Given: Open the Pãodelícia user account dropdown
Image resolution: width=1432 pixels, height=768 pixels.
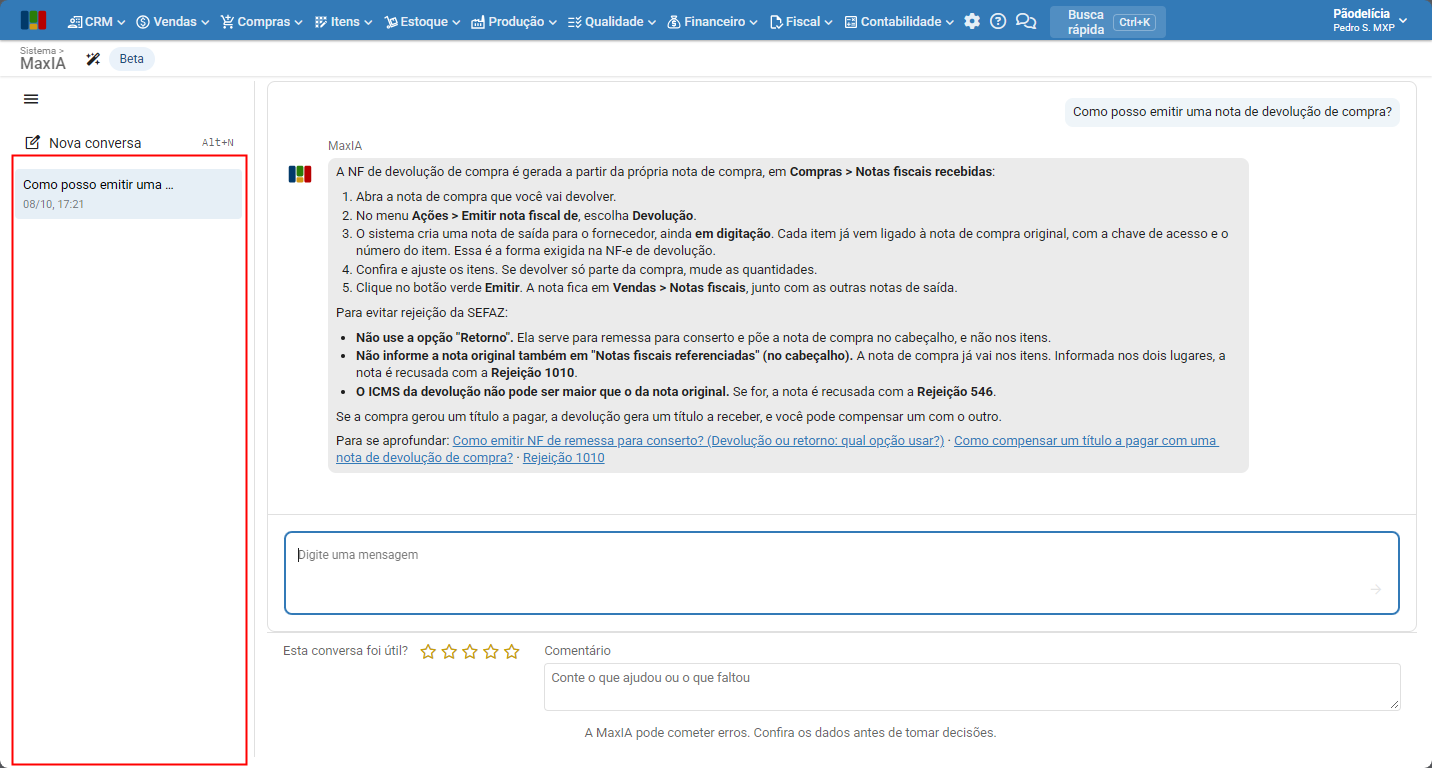Looking at the screenshot, I should coord(1370,21).
